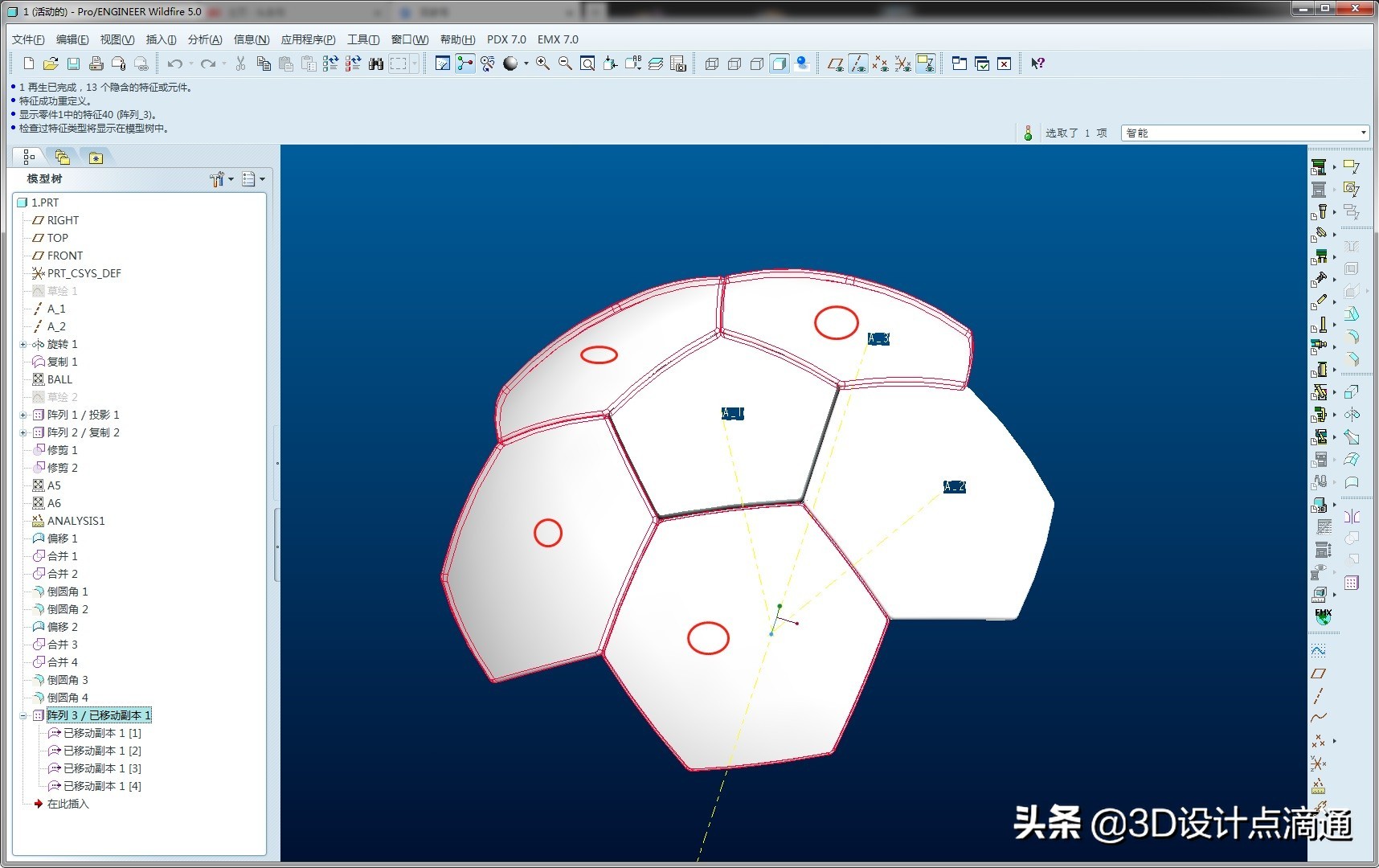1379x868 pixels.
Task: Click the Zoom In magnifier icon
Action: click(x=543, y=63)
